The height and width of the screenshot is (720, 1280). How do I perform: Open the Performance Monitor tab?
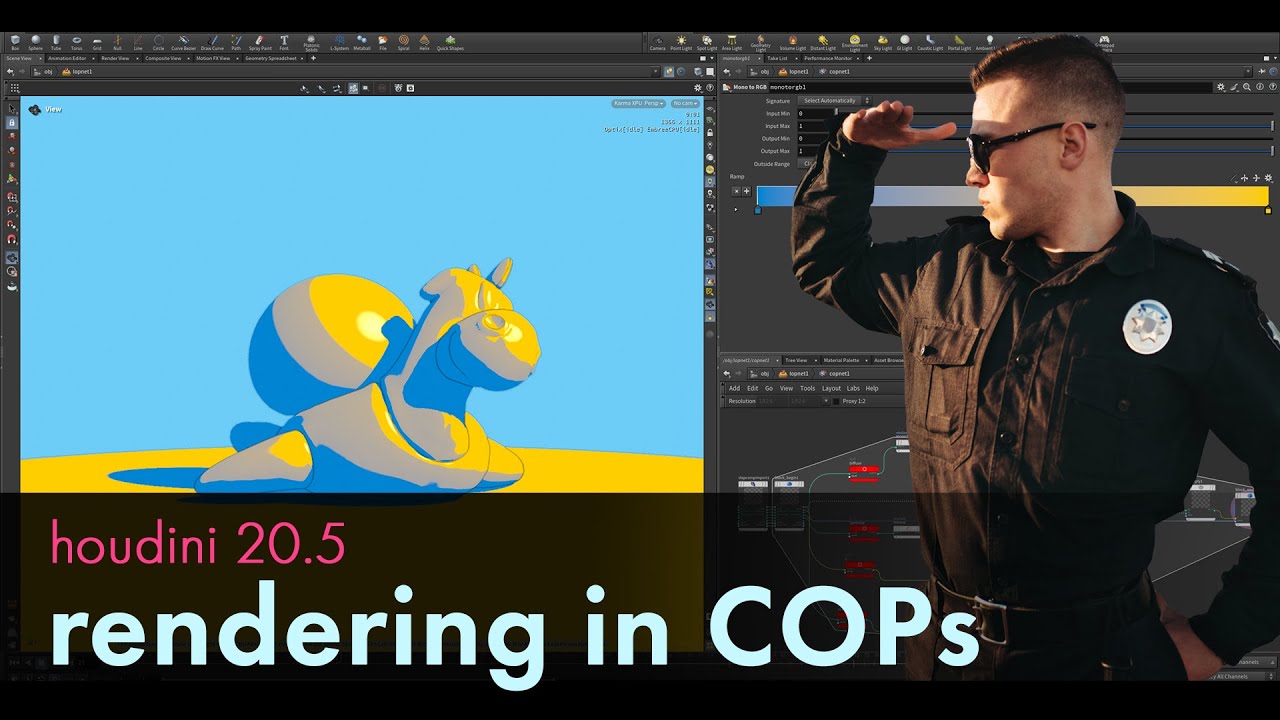pyautogui.click(x=828, y=59)
